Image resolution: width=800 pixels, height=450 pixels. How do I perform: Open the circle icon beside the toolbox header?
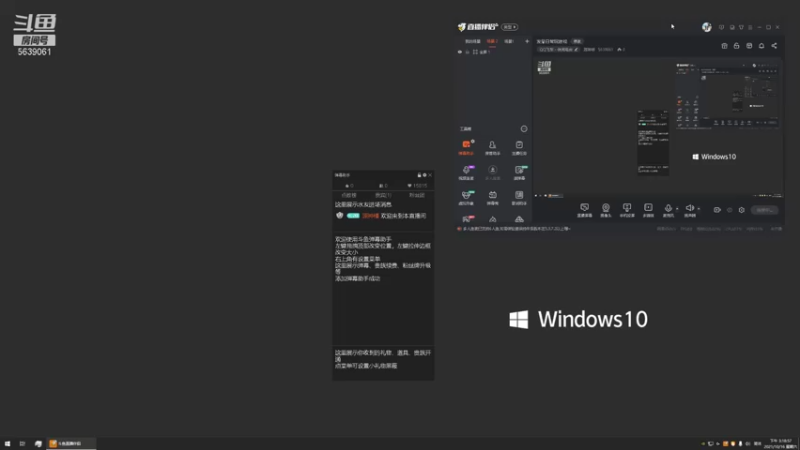coord(524,129)
